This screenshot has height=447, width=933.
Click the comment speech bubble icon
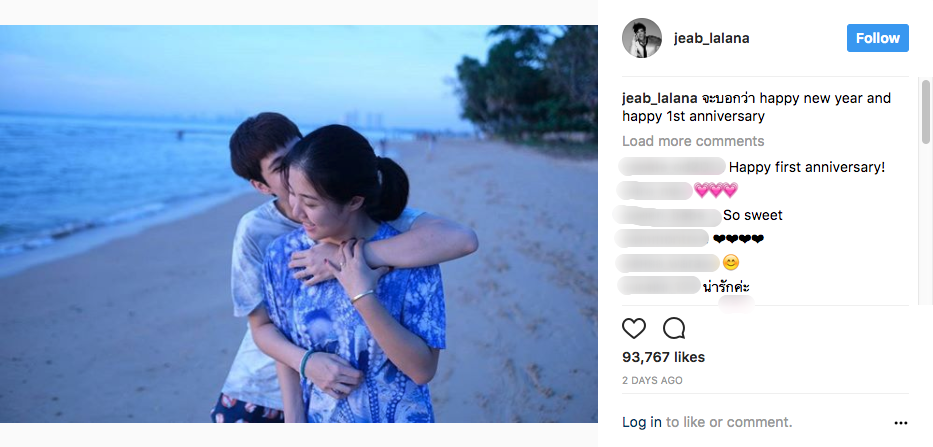pyautogui.click(x=674, y=329)
